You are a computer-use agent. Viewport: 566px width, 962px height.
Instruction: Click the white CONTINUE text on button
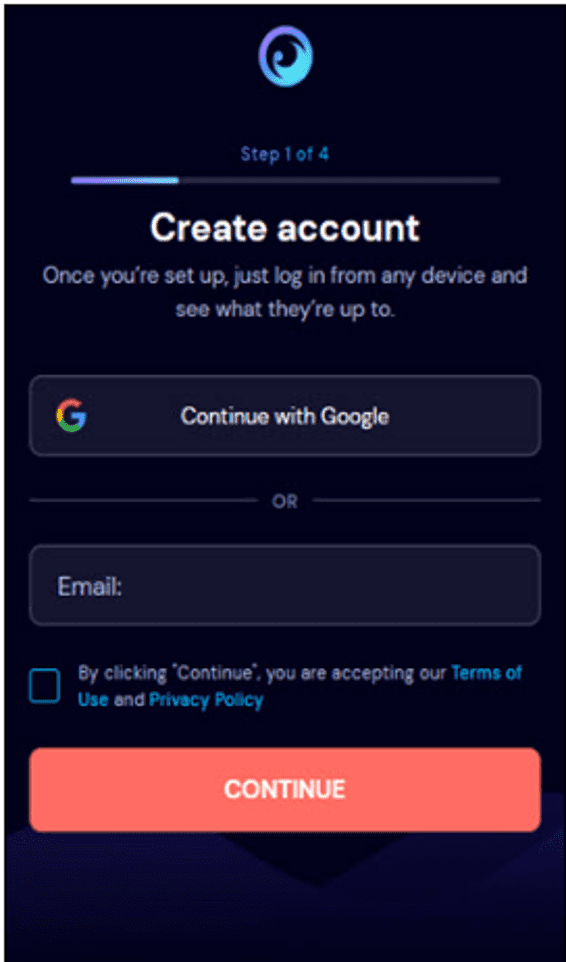(x=285, y=789)
